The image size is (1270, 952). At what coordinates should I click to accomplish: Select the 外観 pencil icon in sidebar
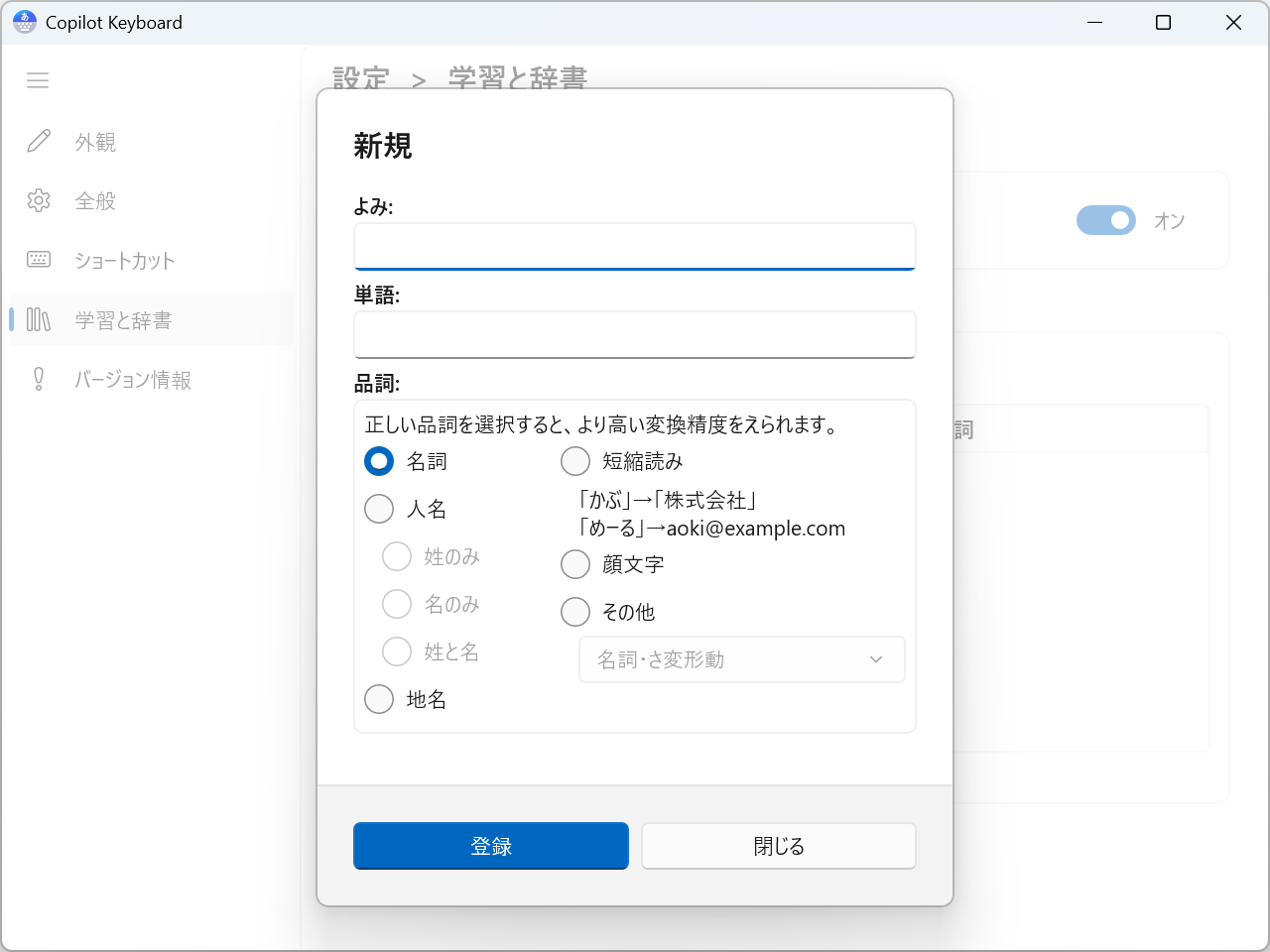[x=38, y=141]
